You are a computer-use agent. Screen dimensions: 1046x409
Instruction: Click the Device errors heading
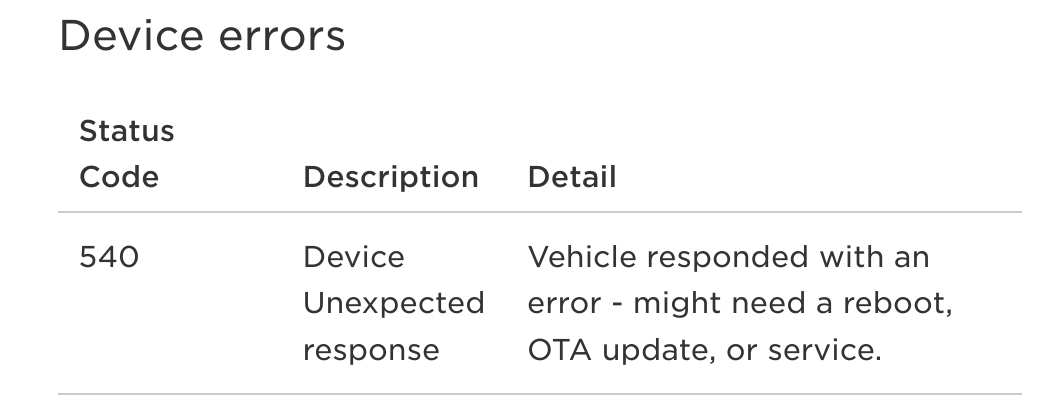pos(202,37)
